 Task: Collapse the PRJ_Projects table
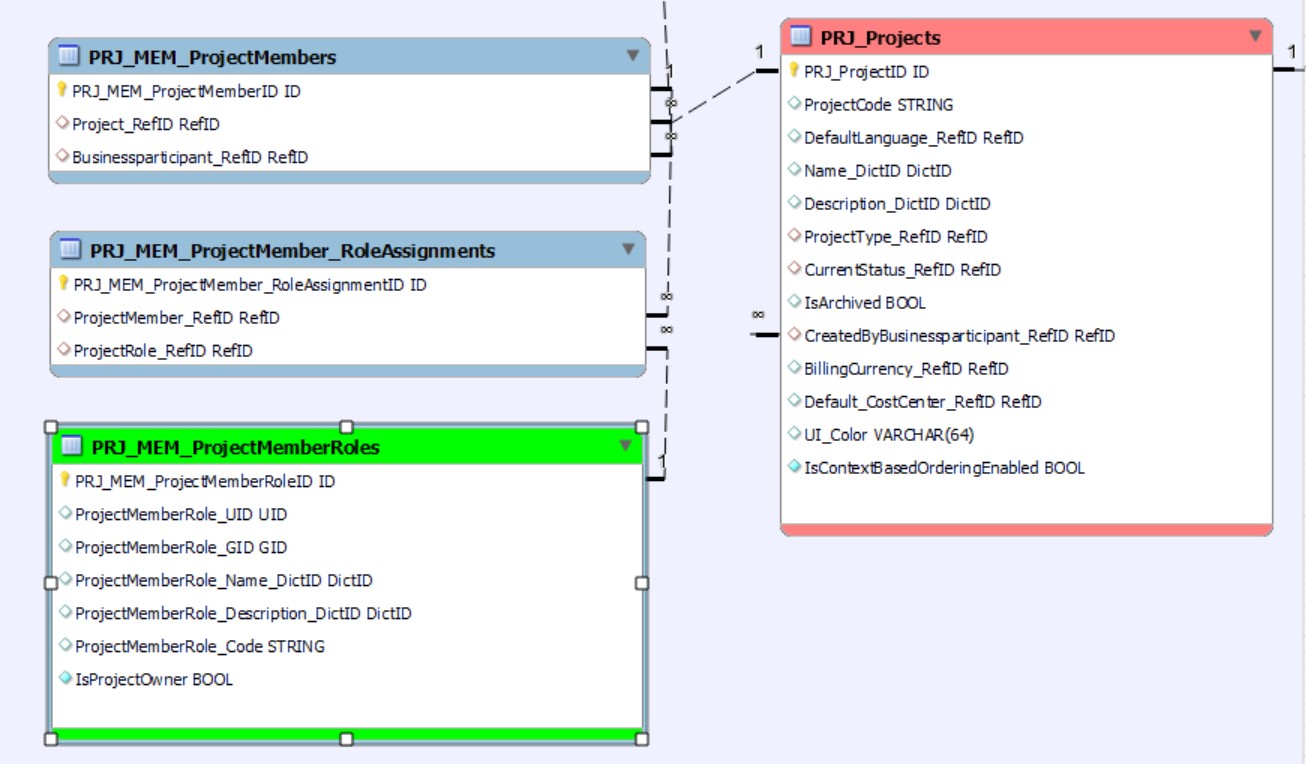(x=1255, y=37)
